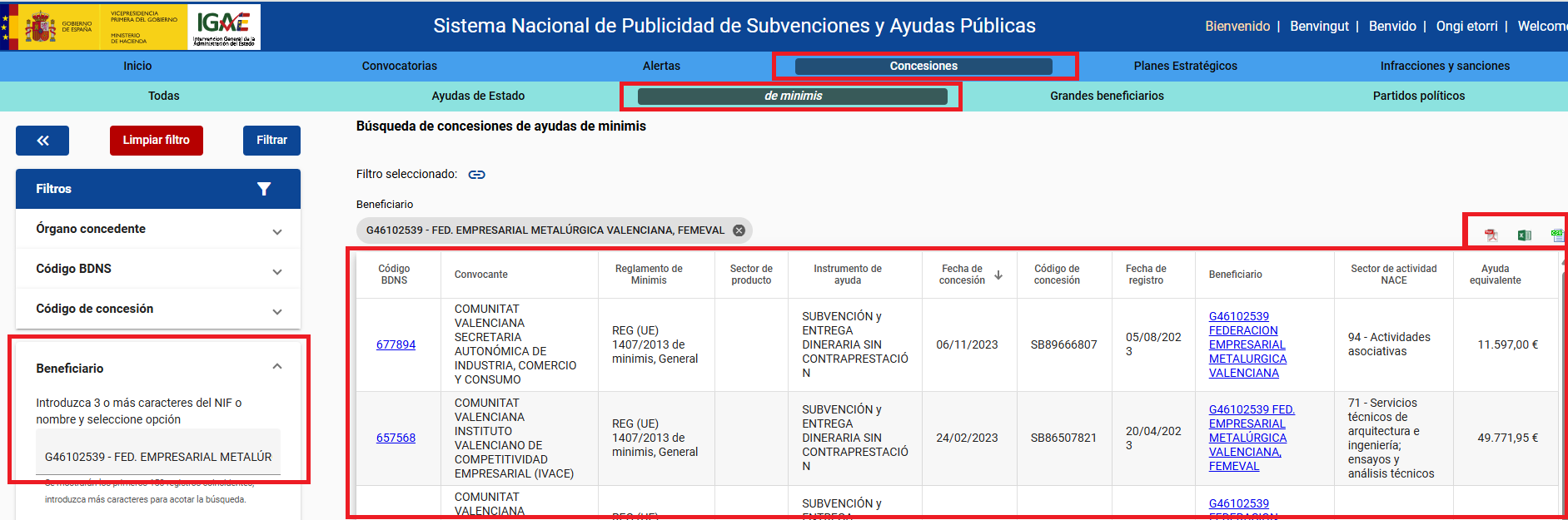Click the Filtrar button
1568x520 pixels.
(271, 141)
